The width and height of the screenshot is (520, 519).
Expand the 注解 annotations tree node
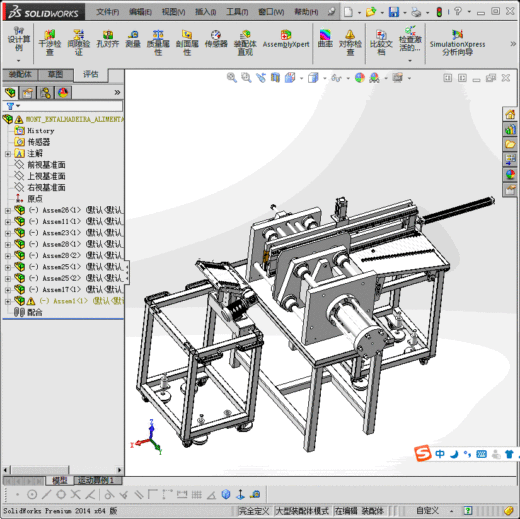(x=8, y=154)
